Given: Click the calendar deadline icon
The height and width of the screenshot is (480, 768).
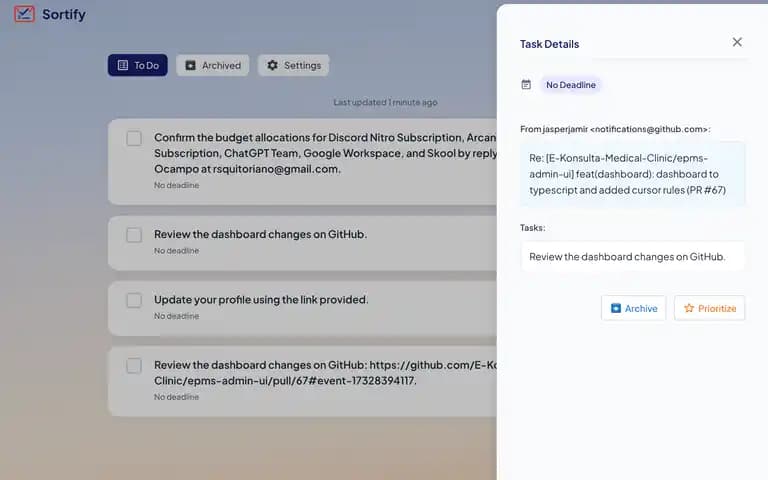Looking at the screenshot, I should coord(526,84).
